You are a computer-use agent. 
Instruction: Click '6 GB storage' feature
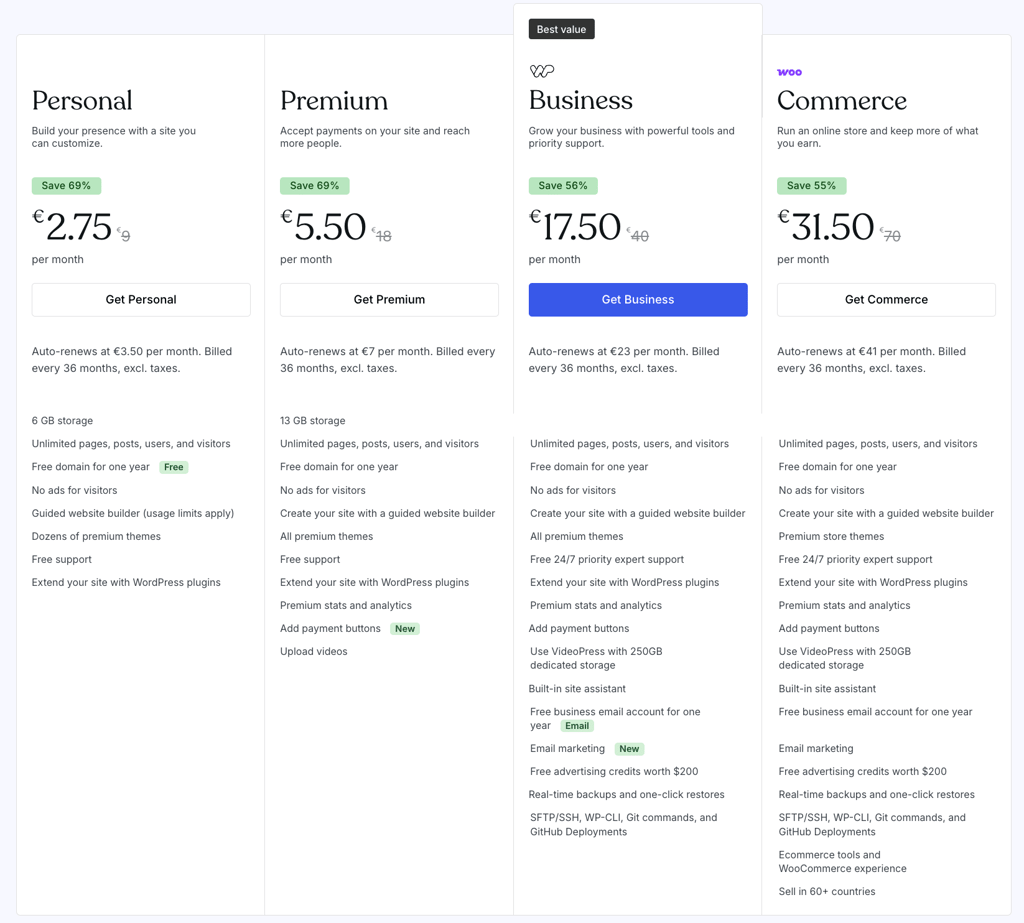point(62,421)
